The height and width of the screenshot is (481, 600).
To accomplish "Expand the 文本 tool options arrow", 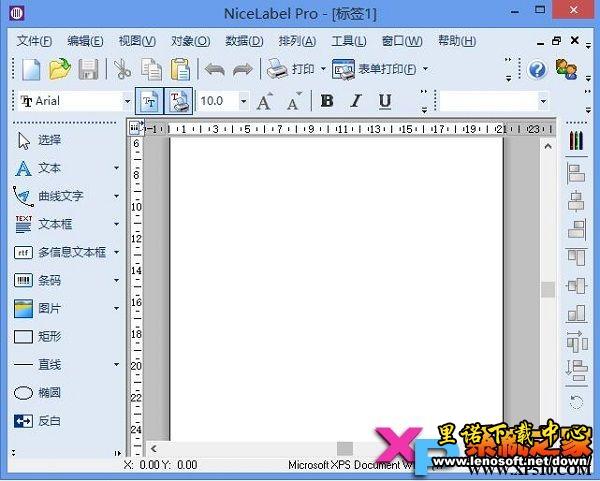I will click(x=116, y=168).
